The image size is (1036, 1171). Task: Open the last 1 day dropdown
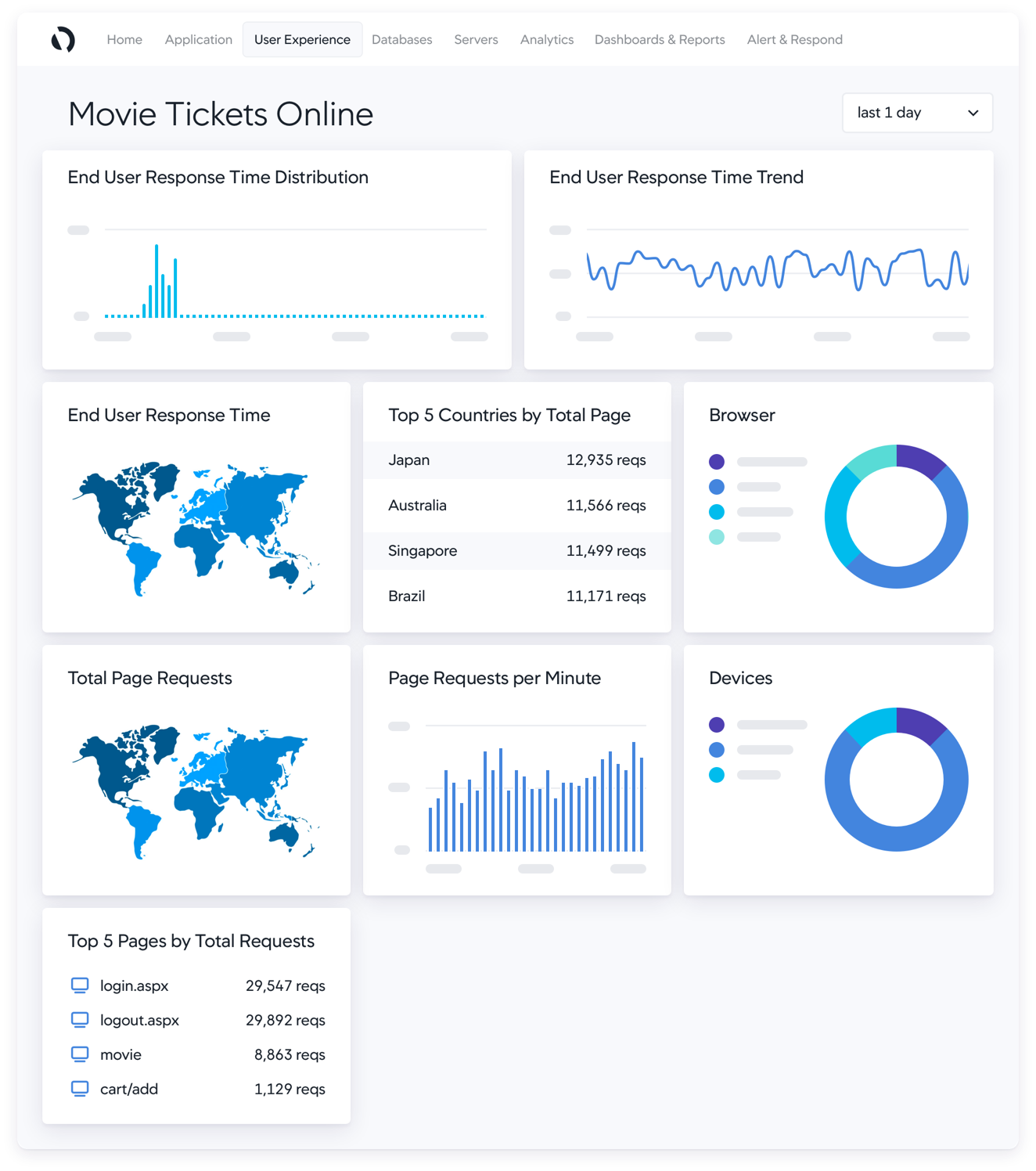917,113
